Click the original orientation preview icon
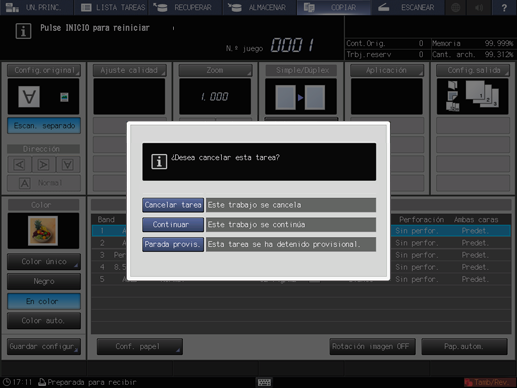Screen dimensions: 517x388 pos(29,97)
